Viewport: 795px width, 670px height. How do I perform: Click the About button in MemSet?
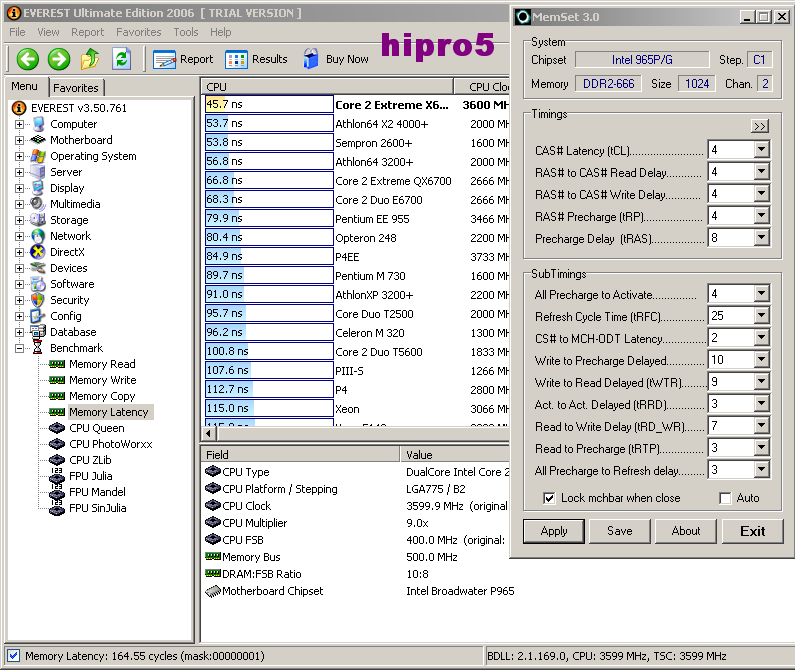685,531
